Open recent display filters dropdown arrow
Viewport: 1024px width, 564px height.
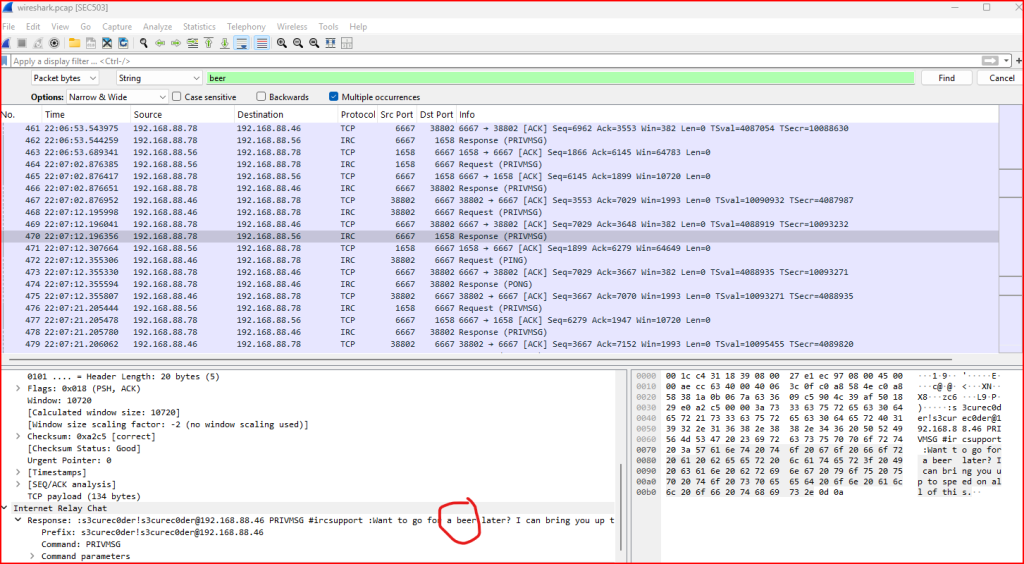(1006, 61)
